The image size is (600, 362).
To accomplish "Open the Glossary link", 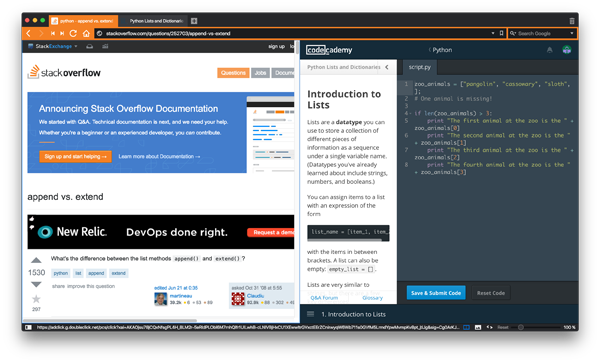I will 372,298.
